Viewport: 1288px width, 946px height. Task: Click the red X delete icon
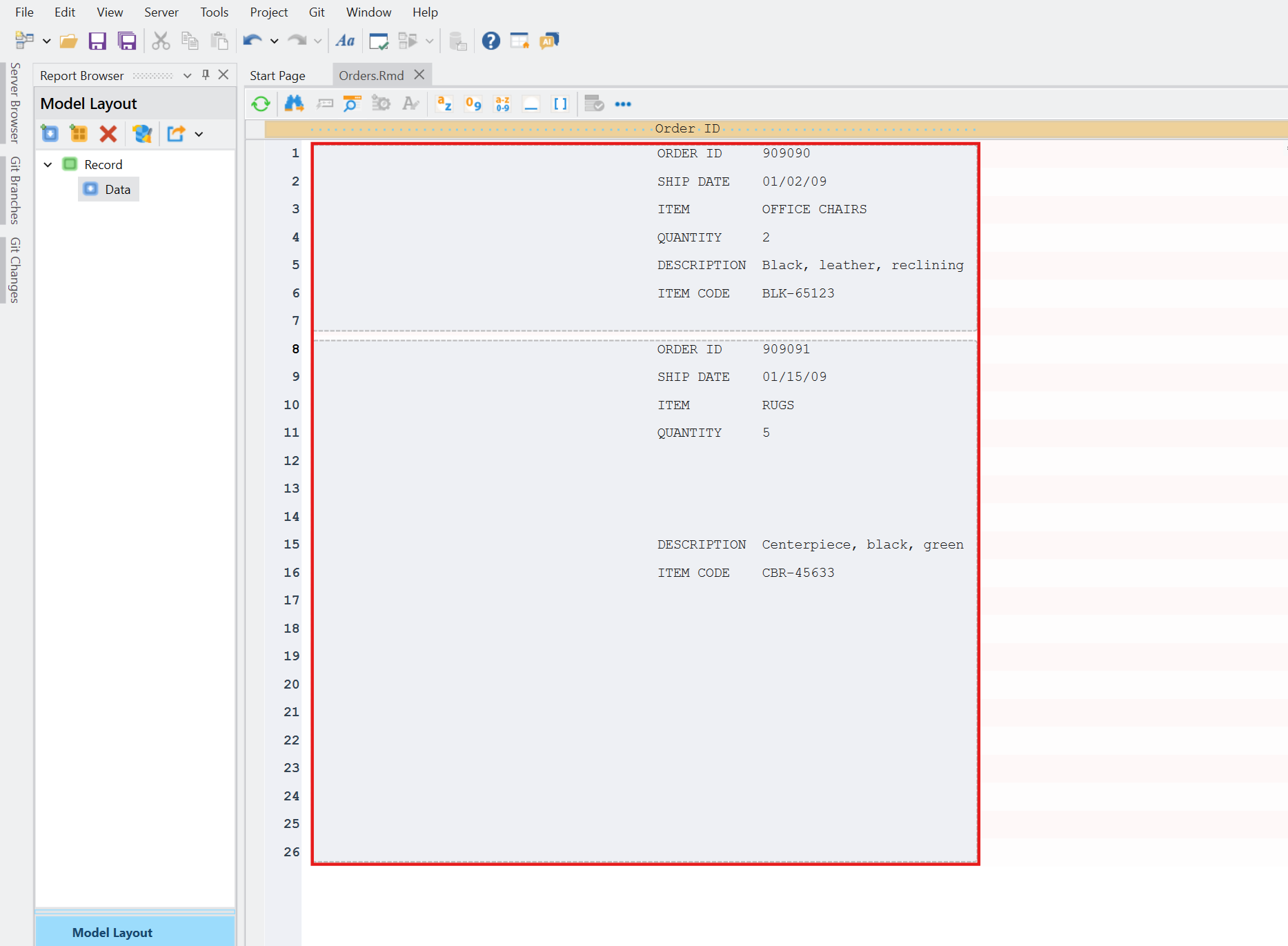108,134
